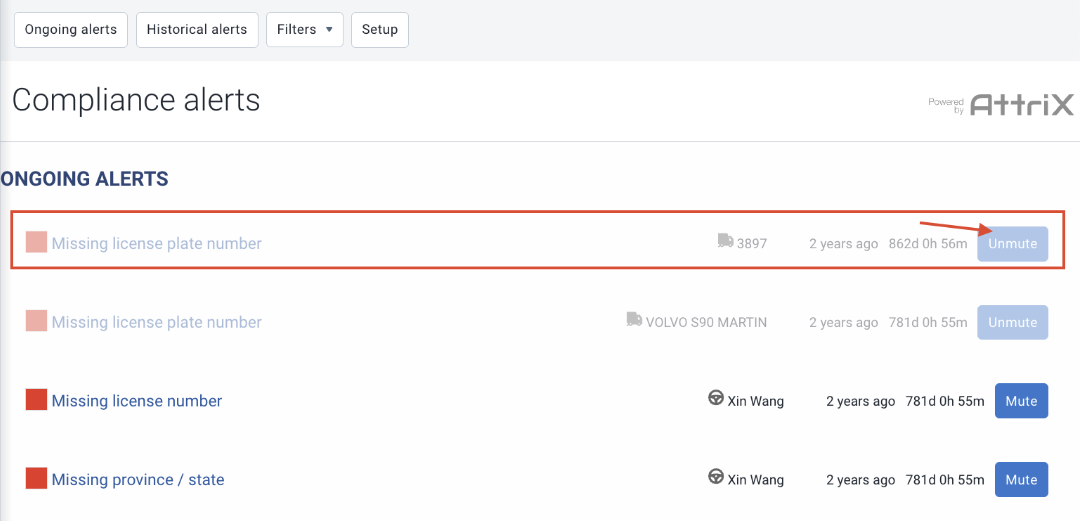Click steering wheel icon on Missing province row
The image size is (1082, 524).
(x=716, y=478)
